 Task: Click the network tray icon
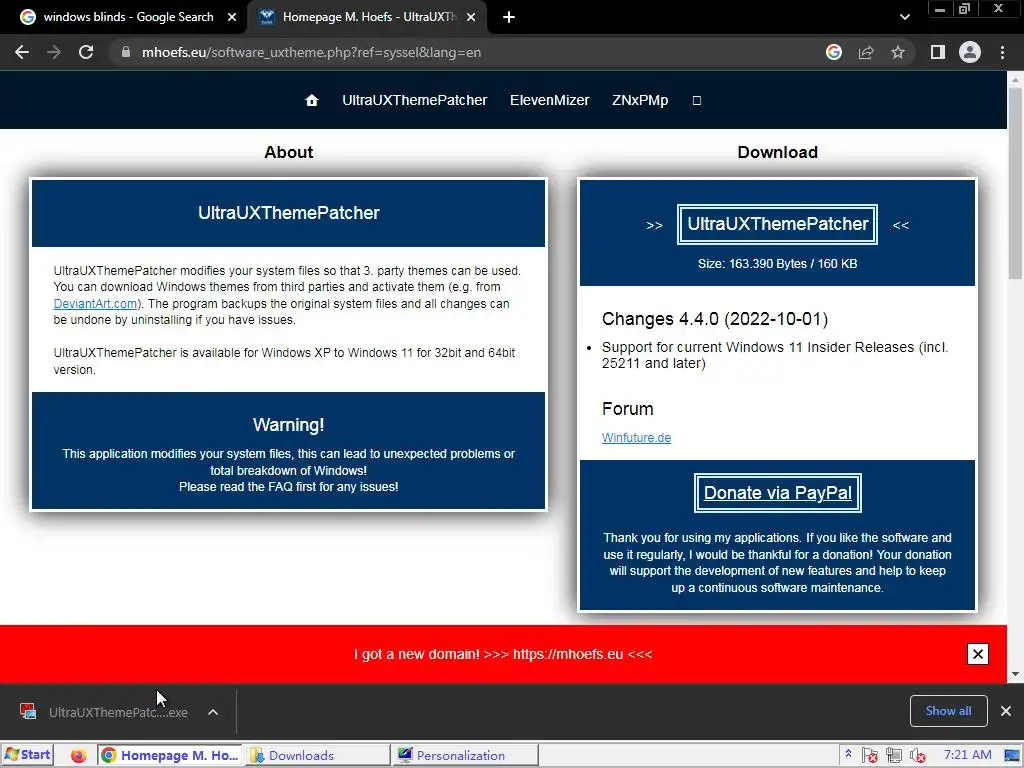(894, 756)
